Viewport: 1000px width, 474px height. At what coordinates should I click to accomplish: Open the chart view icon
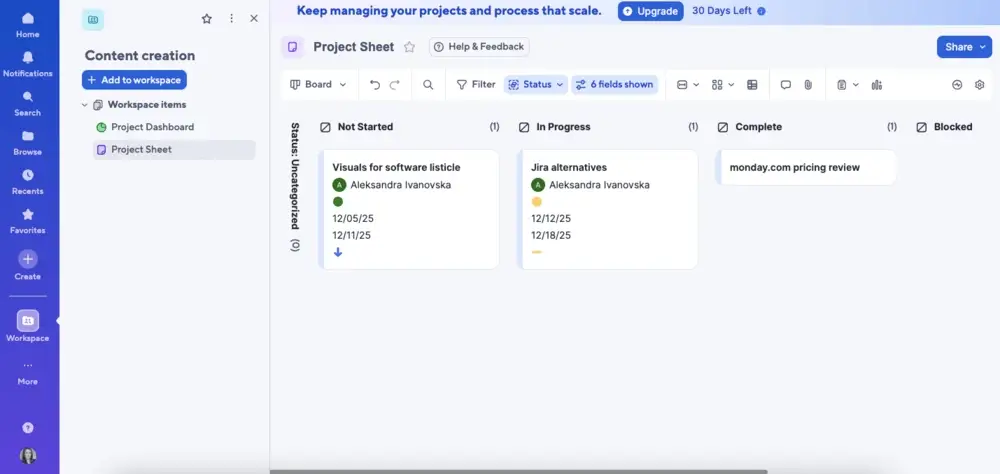877,85
